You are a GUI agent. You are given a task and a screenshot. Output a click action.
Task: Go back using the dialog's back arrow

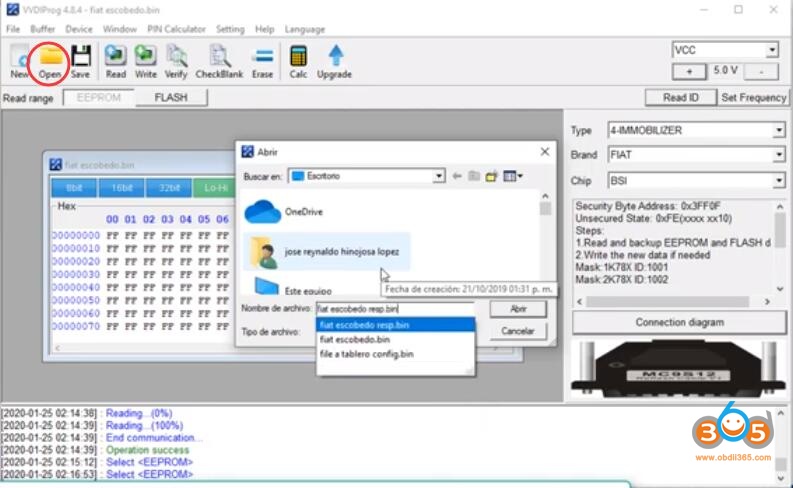coord(457,176)
